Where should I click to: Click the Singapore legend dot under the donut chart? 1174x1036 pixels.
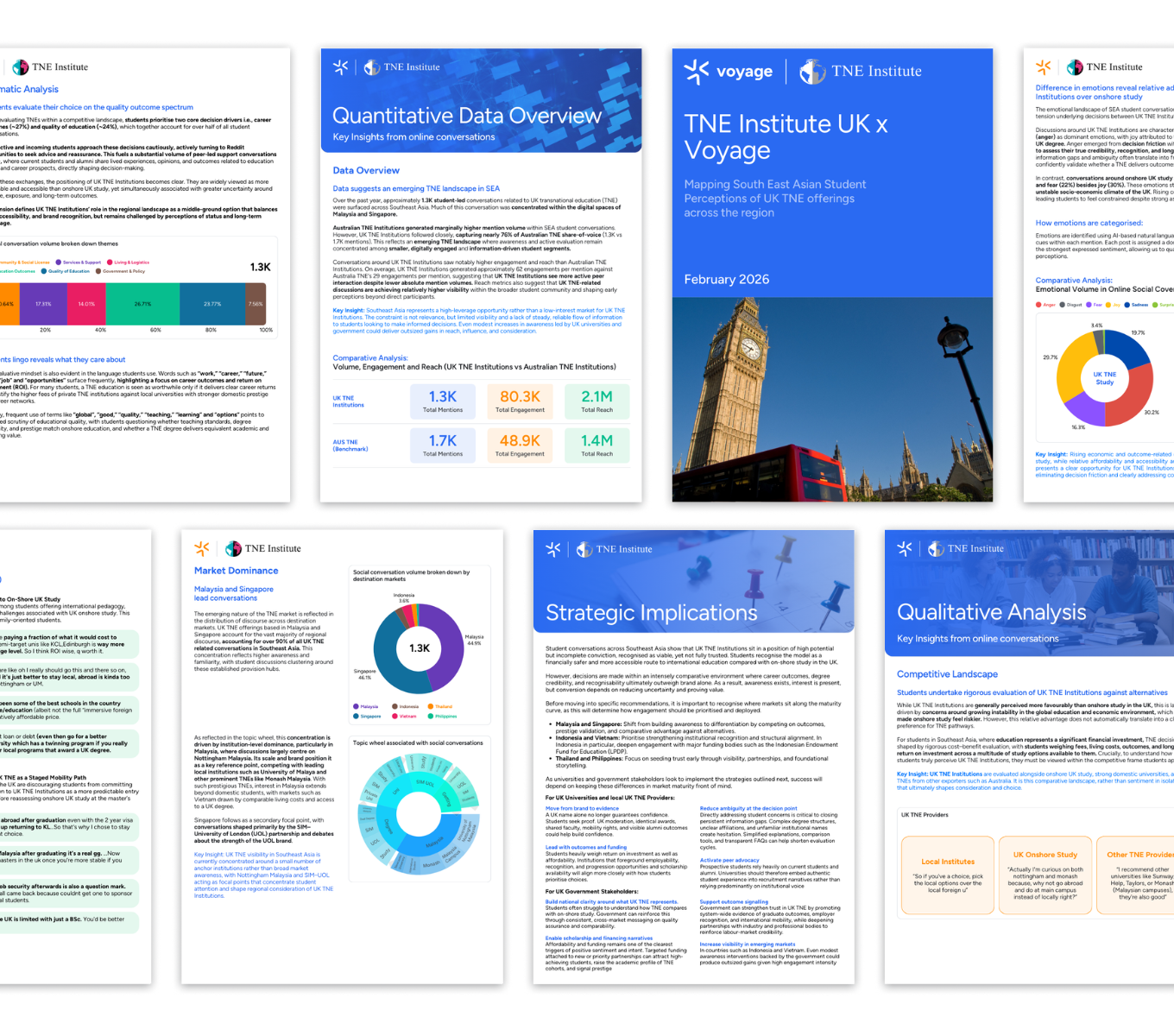(x=356, y=716)
